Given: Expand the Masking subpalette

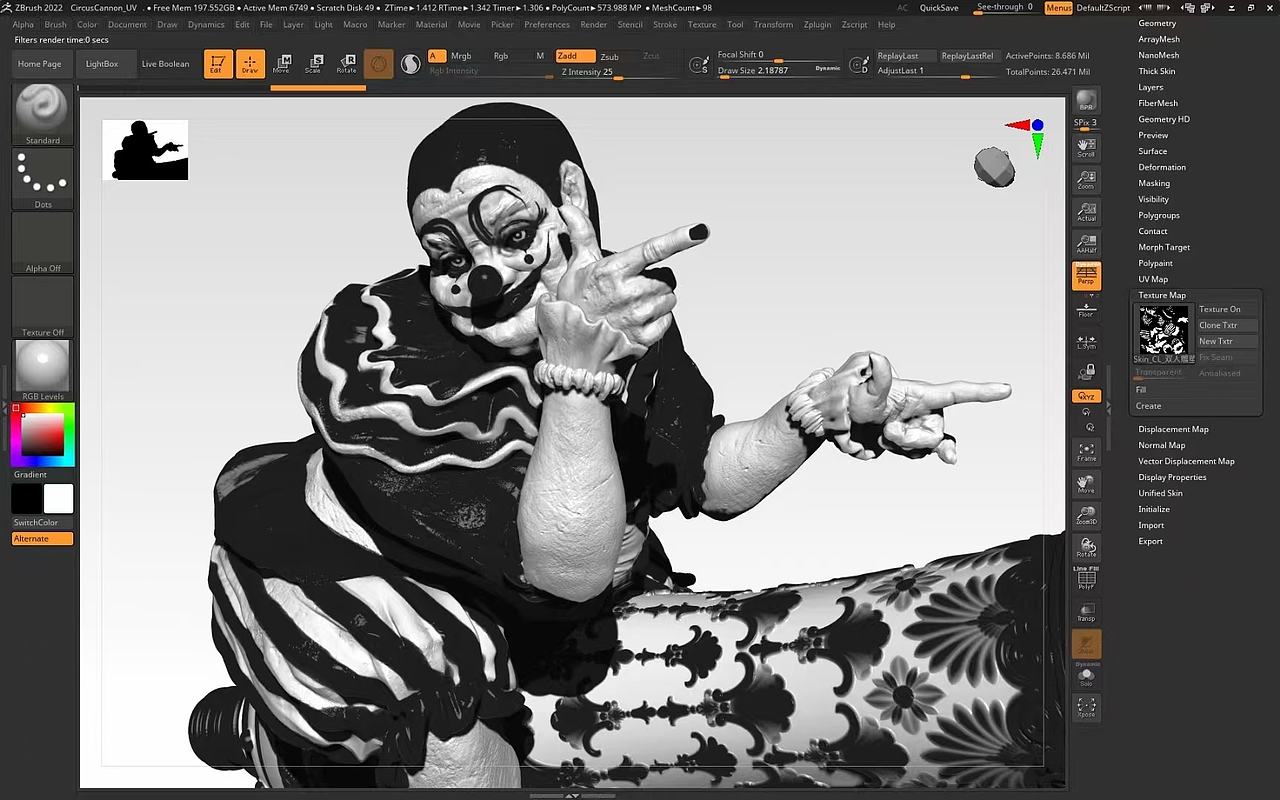Looking at the screenshot, I should [1154, 183].
